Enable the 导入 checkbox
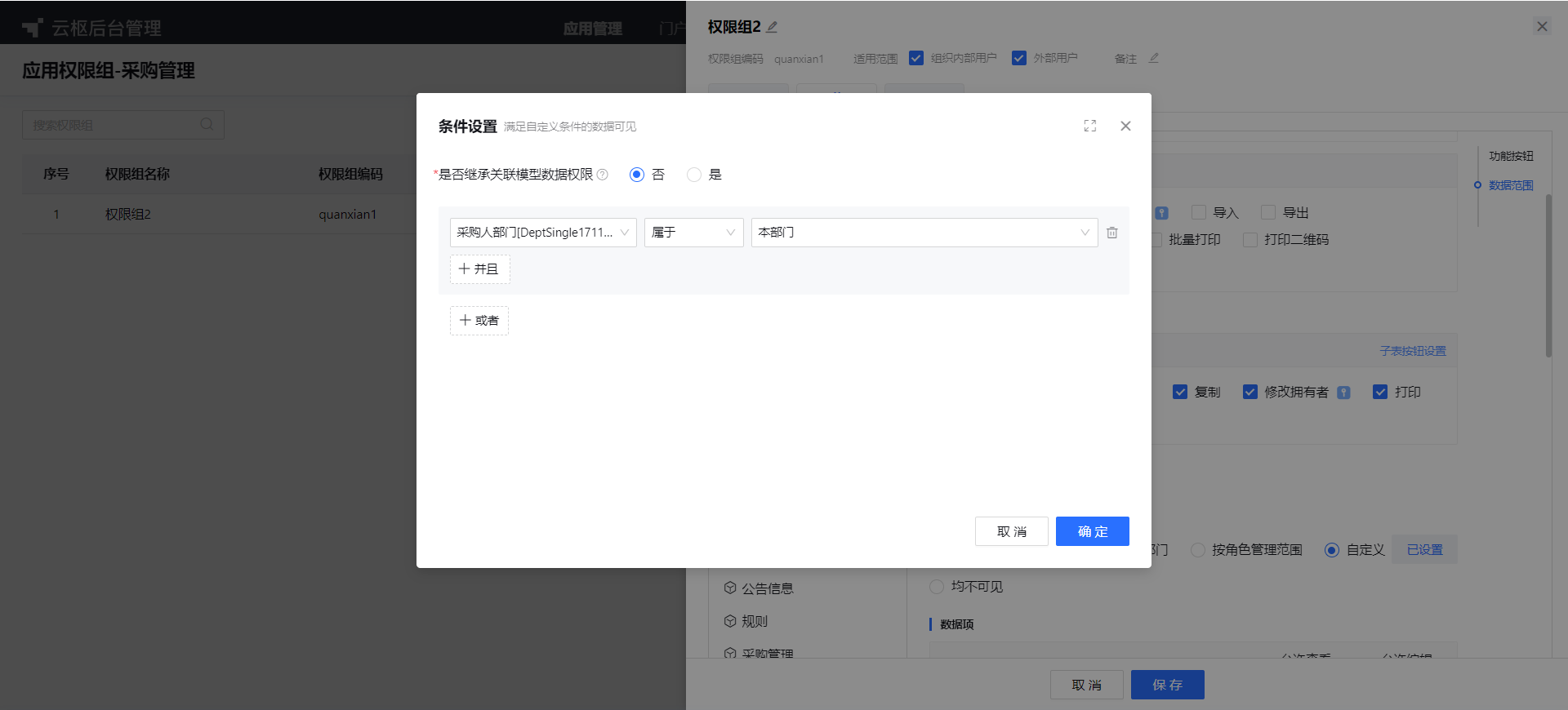Viewport: 1568px width, 710px height. tap(1199, 212)
